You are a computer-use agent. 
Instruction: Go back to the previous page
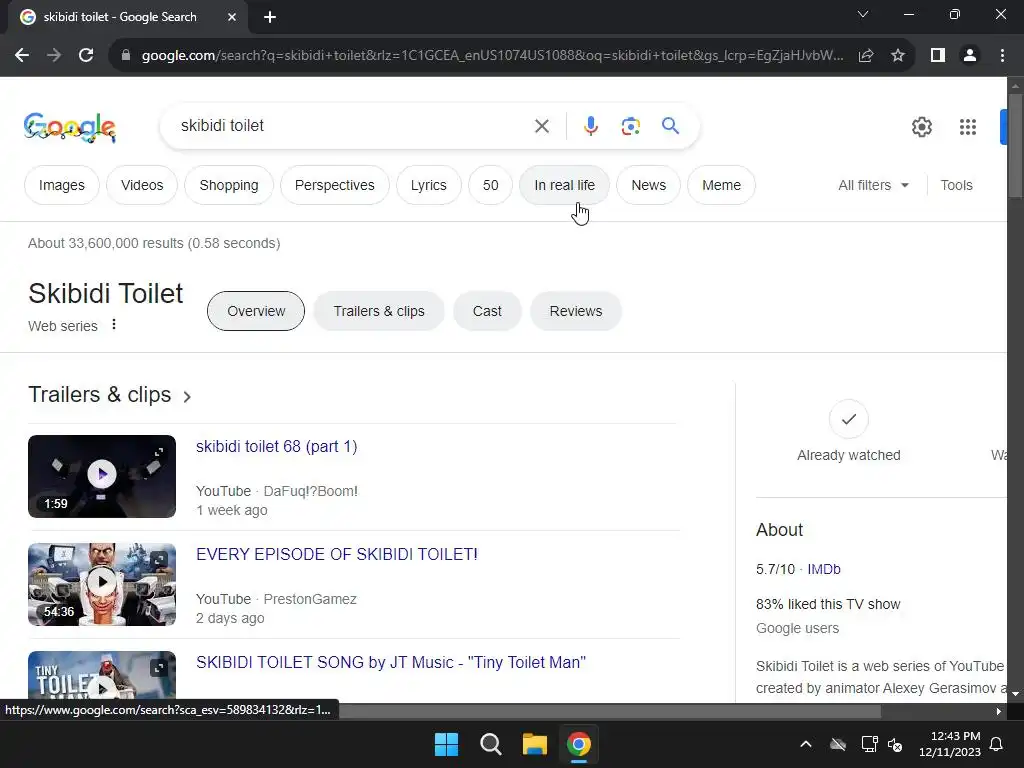tap(22, 56)
